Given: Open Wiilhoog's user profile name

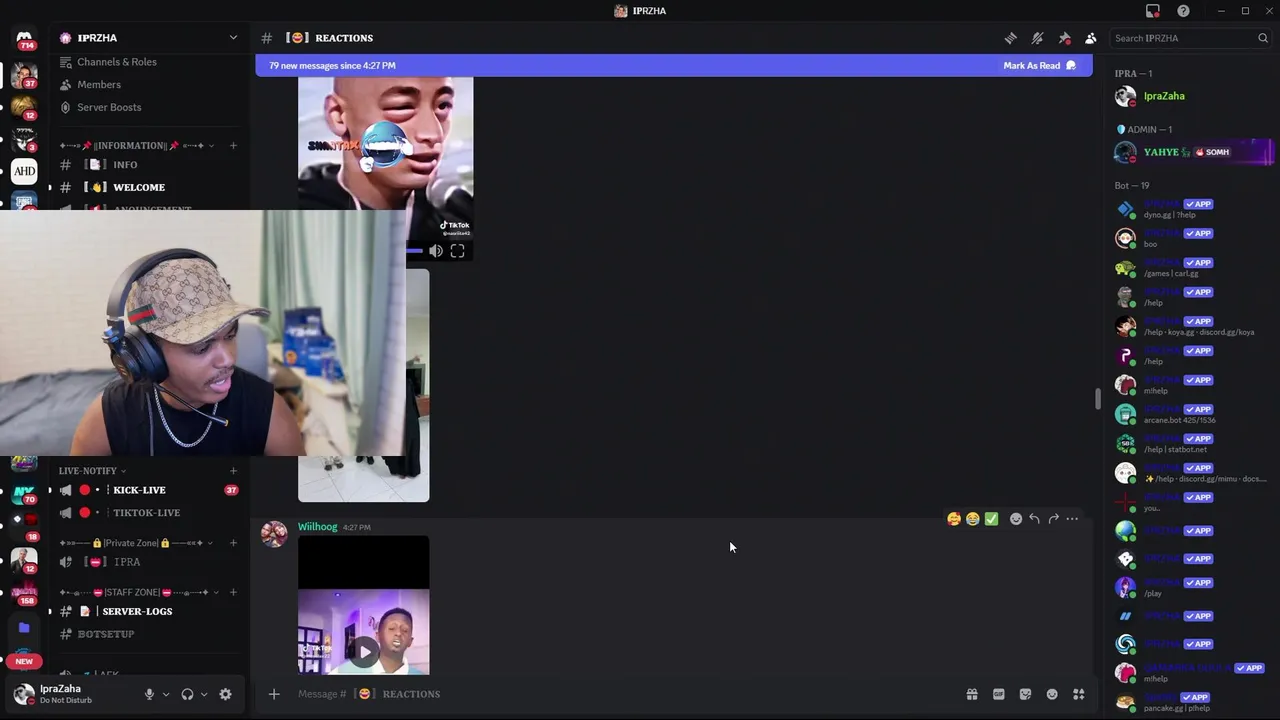Looking at the screenshot, I should (x=317, y=527).
